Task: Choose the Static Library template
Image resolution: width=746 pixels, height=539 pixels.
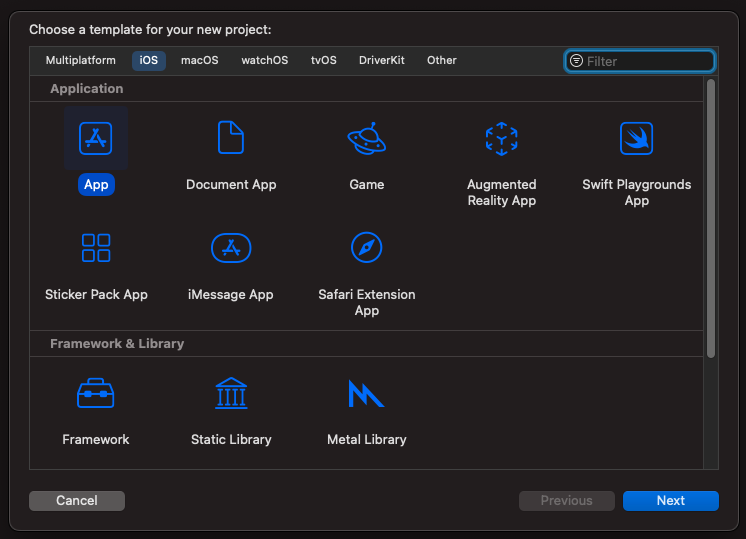Action: coord(231,393)
